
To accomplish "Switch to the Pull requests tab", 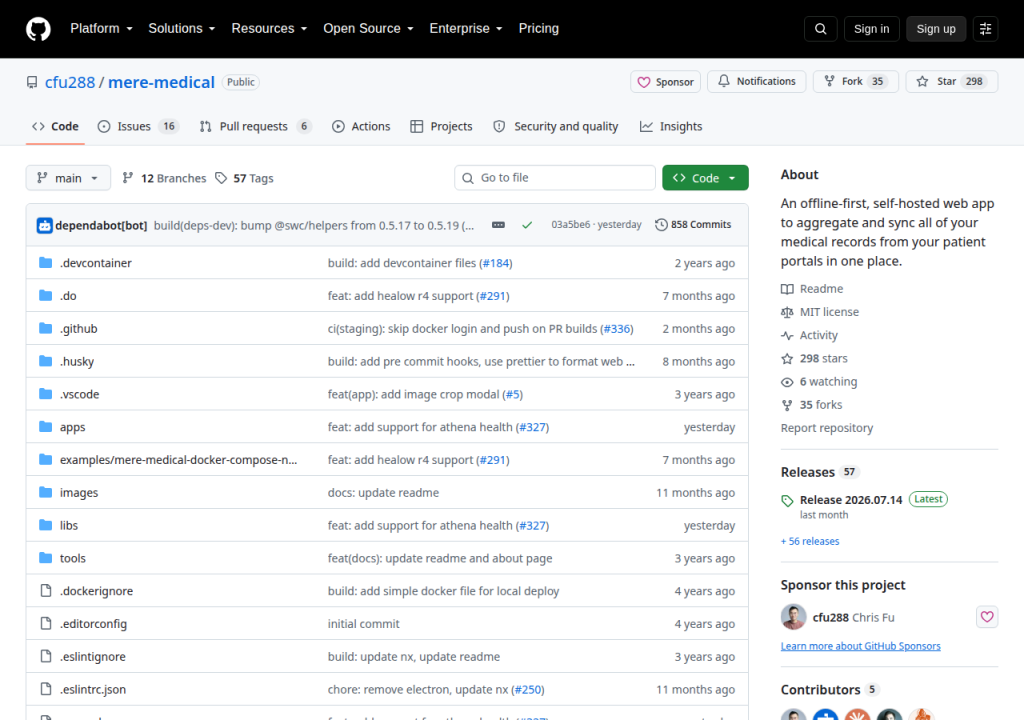I will coord(255,126).
